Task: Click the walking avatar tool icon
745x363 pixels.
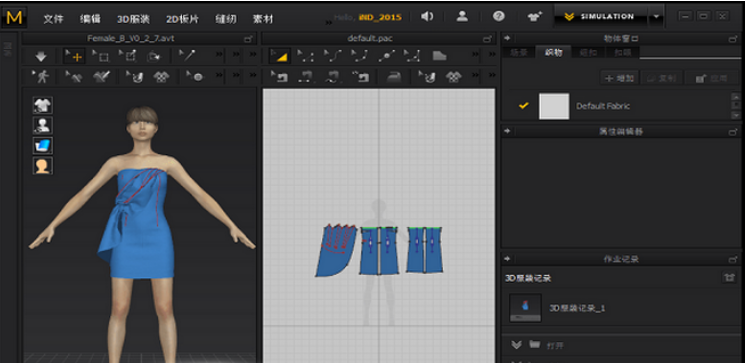Action: click(42, 76)
